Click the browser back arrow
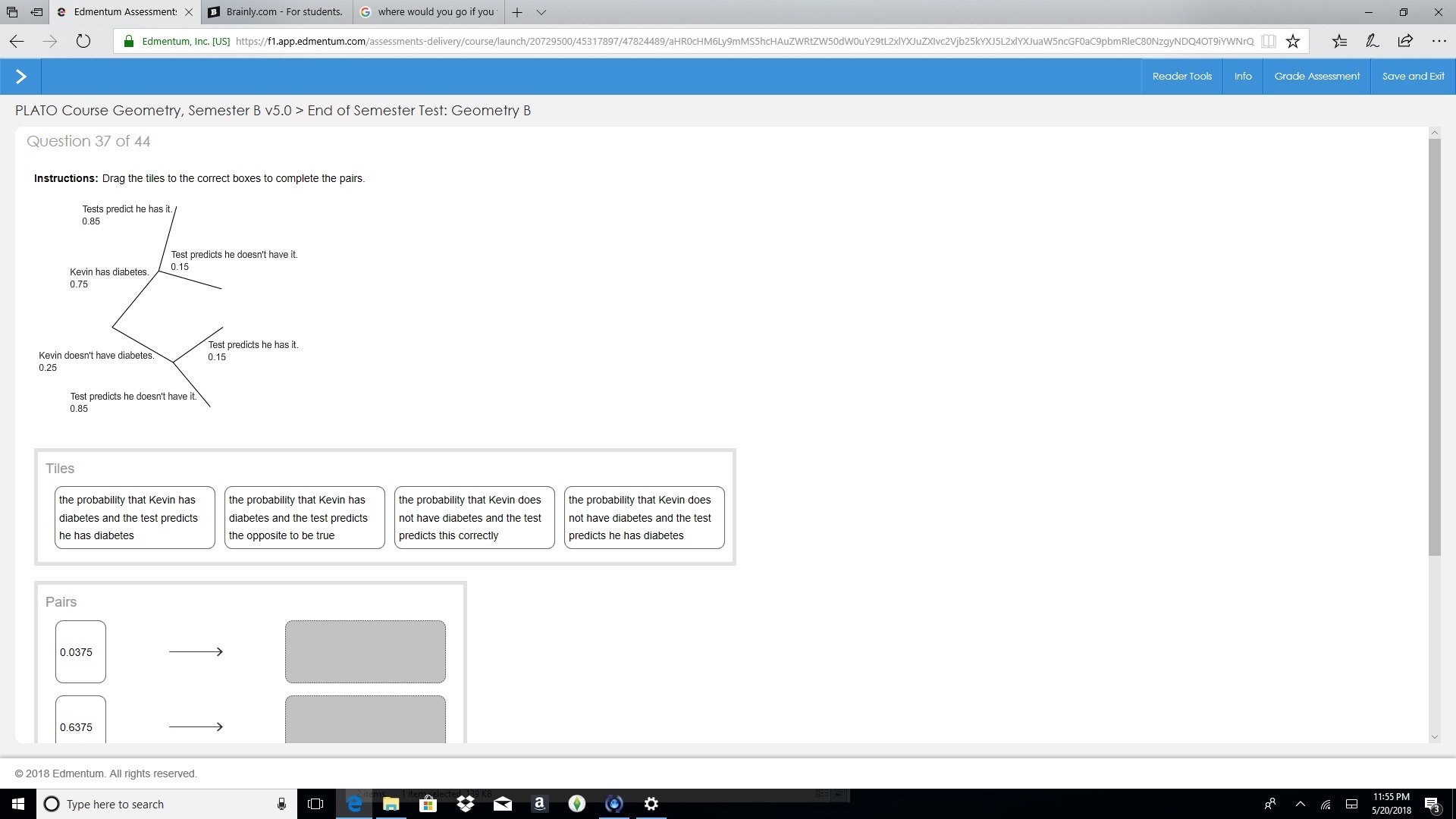 pyautogui.click(x=17, y=42)
